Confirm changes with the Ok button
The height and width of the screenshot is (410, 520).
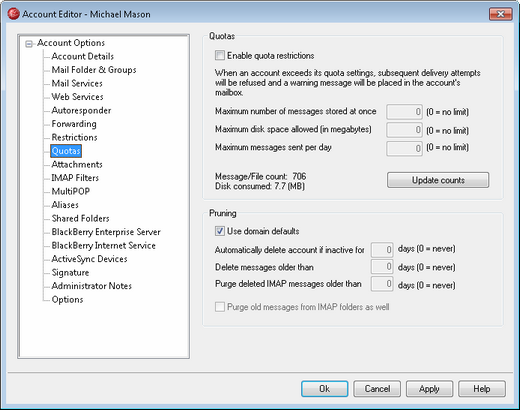[x=325, y=389]
